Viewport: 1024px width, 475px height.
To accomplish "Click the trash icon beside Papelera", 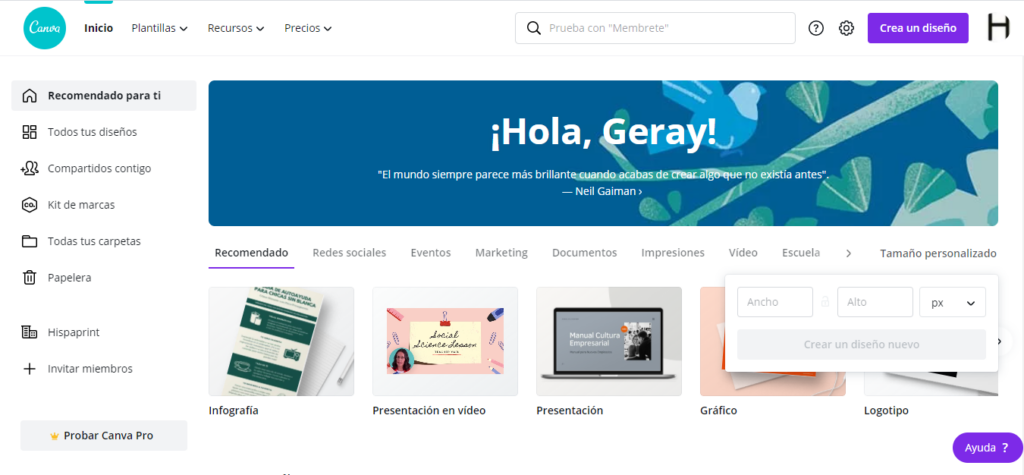I will coord(29,278).
